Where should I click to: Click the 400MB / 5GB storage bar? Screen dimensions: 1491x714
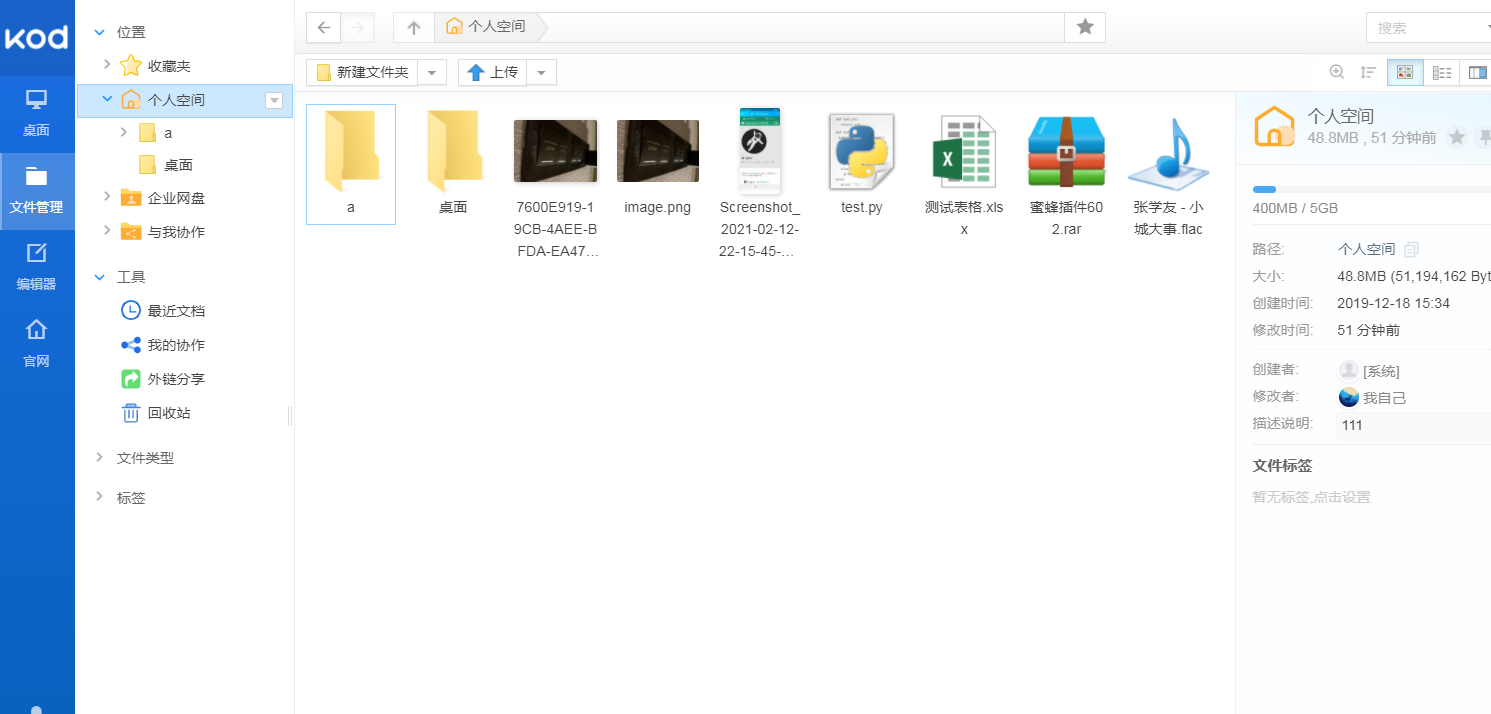(1371, 189)
